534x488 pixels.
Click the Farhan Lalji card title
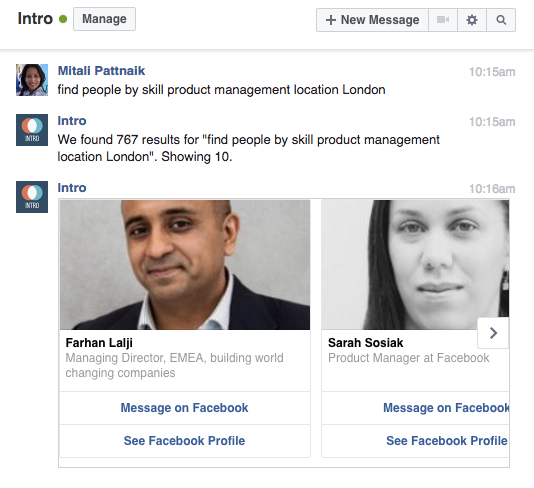pos(99,343)
